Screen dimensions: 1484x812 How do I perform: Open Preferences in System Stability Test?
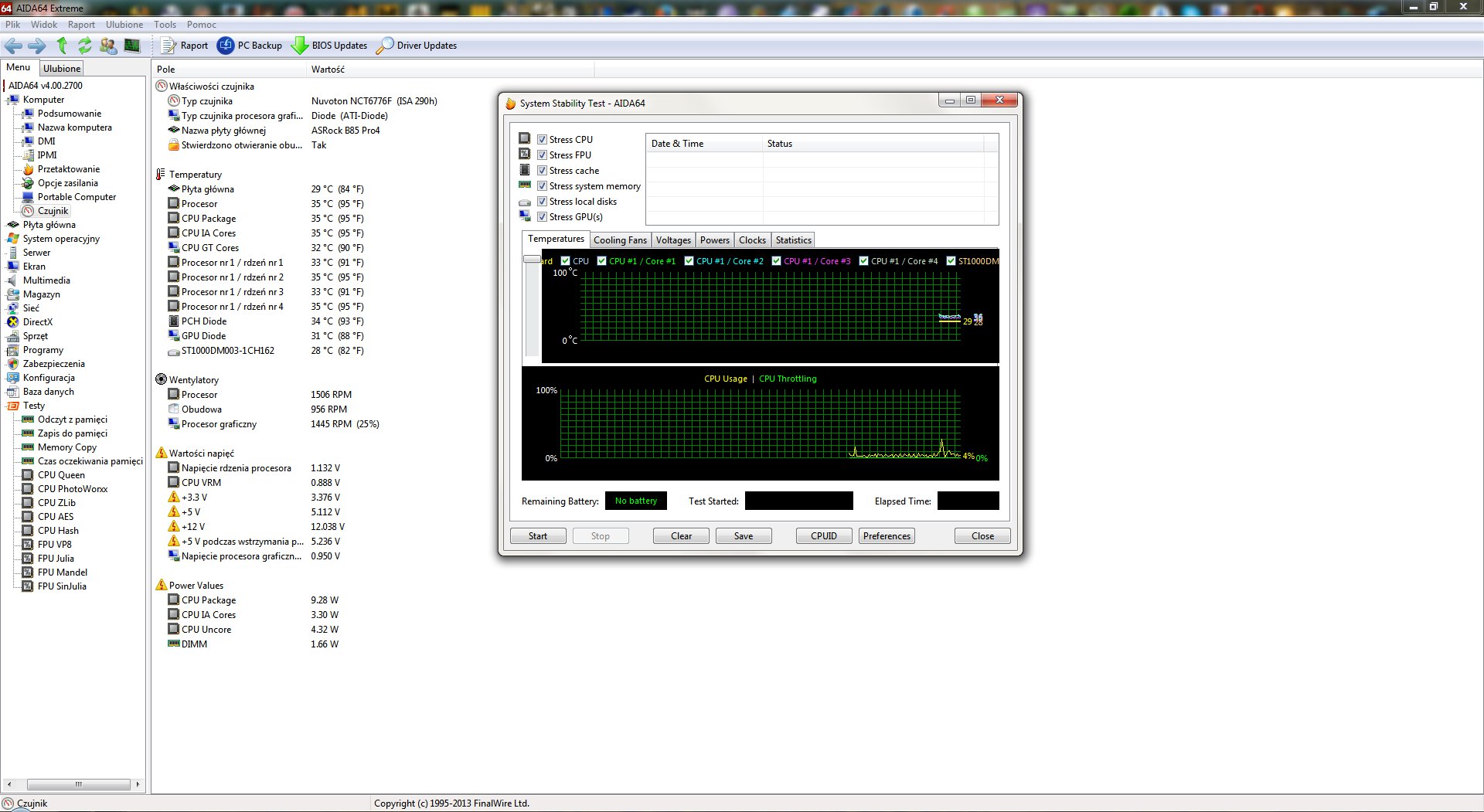887,536
